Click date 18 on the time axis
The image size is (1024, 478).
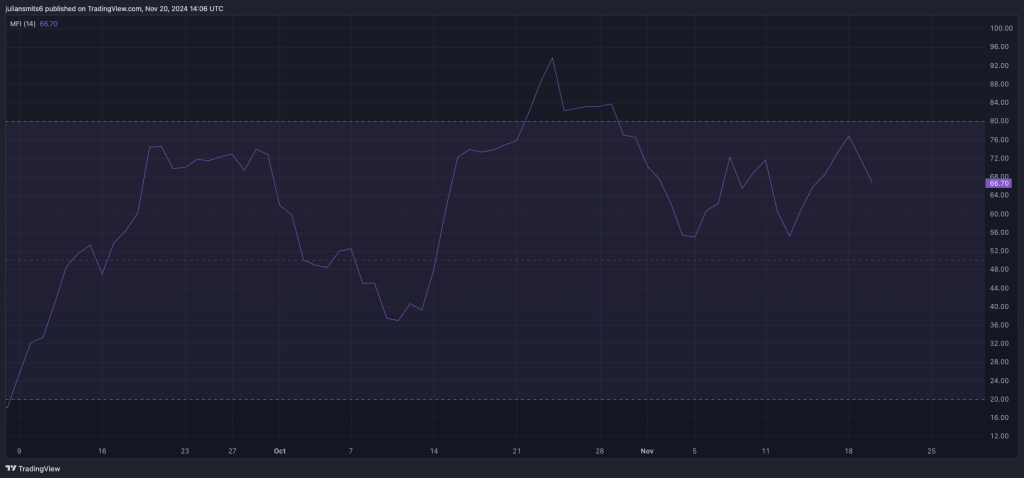coord(848,451)
